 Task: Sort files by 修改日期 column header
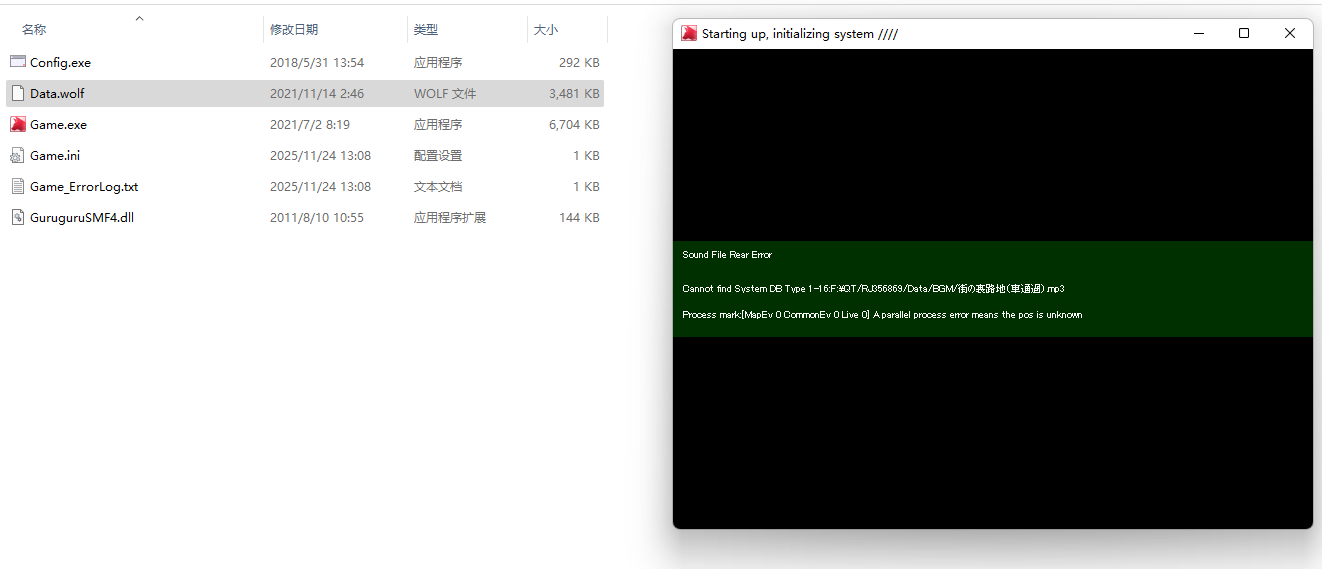(x=294, y=30)
